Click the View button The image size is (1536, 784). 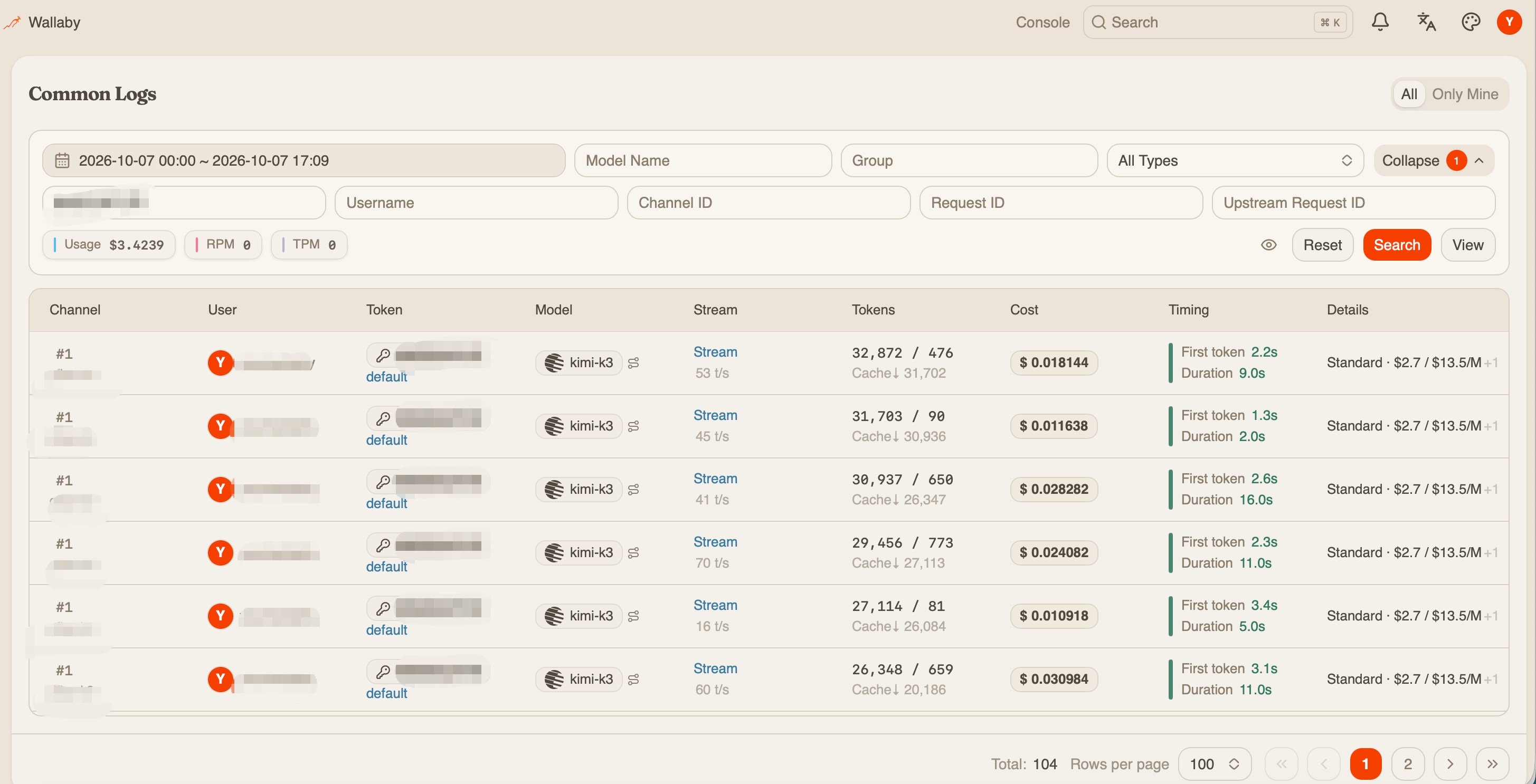1467,245
